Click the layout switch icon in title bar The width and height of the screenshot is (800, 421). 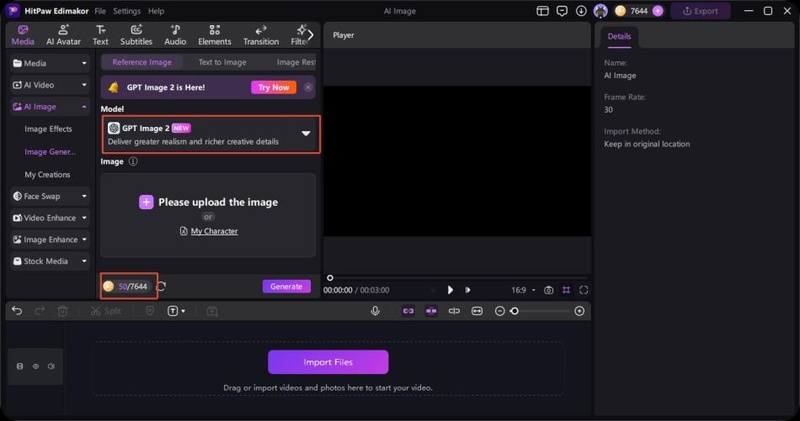pyautogui.click(x=542, y=11)
